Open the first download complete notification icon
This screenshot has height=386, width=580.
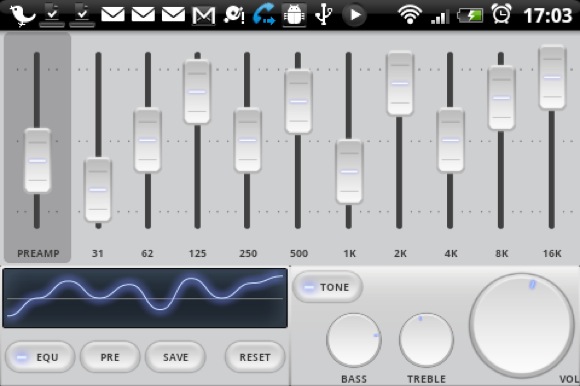[52, 15]
